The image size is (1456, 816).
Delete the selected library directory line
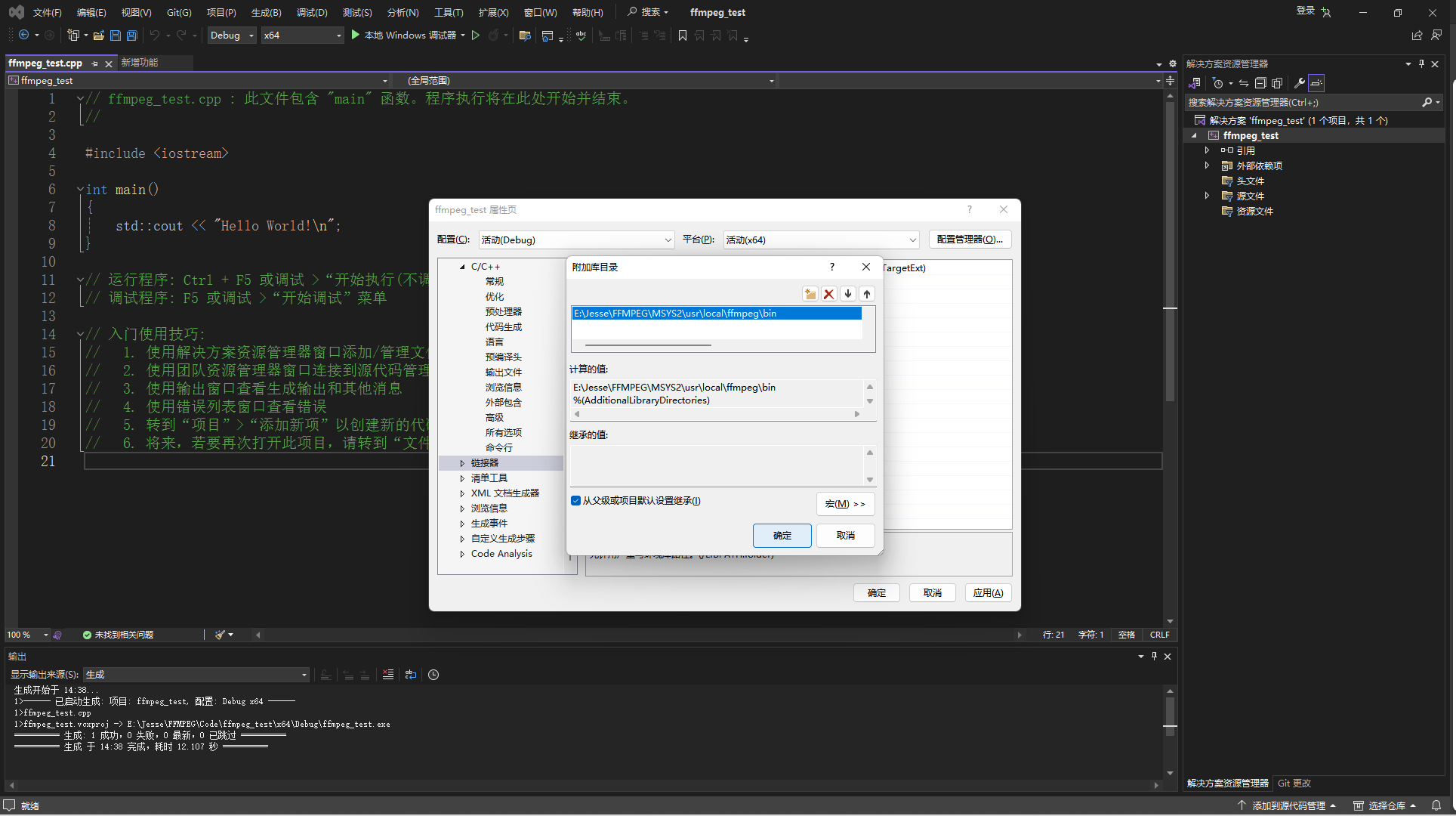(828, 294)
